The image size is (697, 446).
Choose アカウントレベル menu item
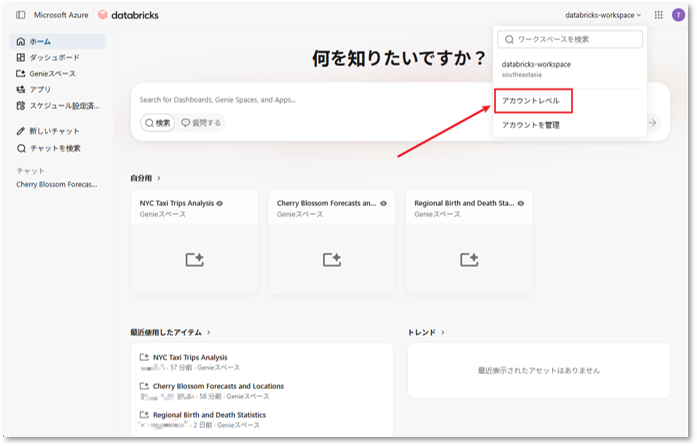(533, 100)
